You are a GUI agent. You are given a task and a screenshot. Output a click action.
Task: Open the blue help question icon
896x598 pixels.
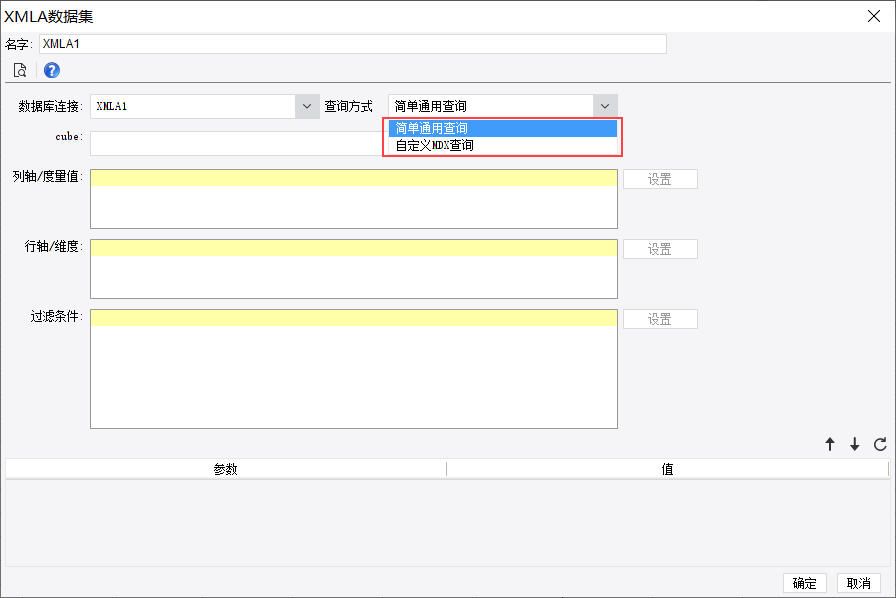point(51,70)
